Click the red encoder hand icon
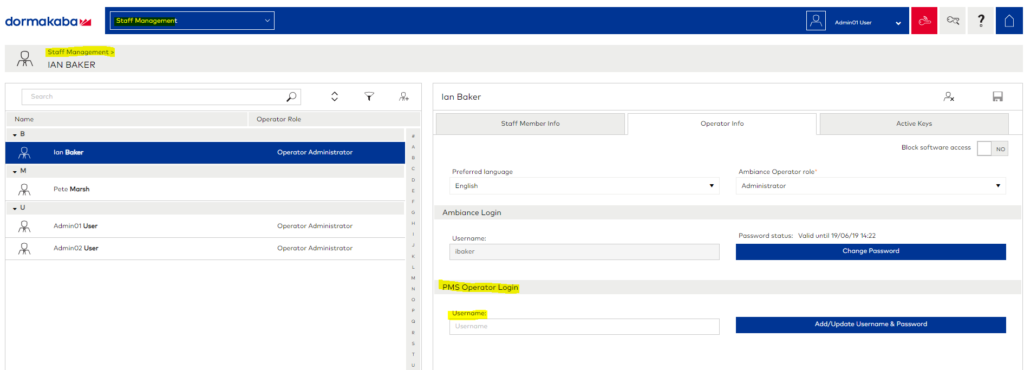1024x370 pixels. click(x=923, y=21)
